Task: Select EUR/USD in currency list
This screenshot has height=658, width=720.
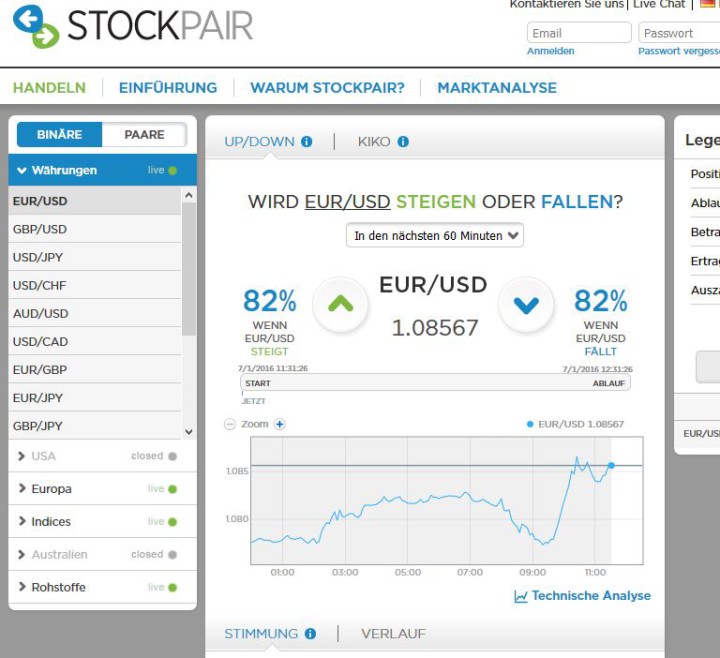Action: tap(95, 201)
